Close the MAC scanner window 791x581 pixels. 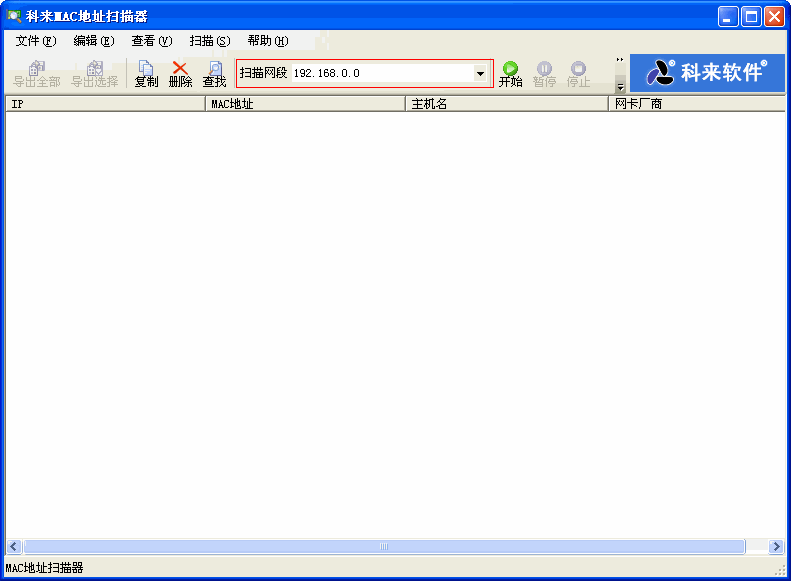(x=774, y=17)
